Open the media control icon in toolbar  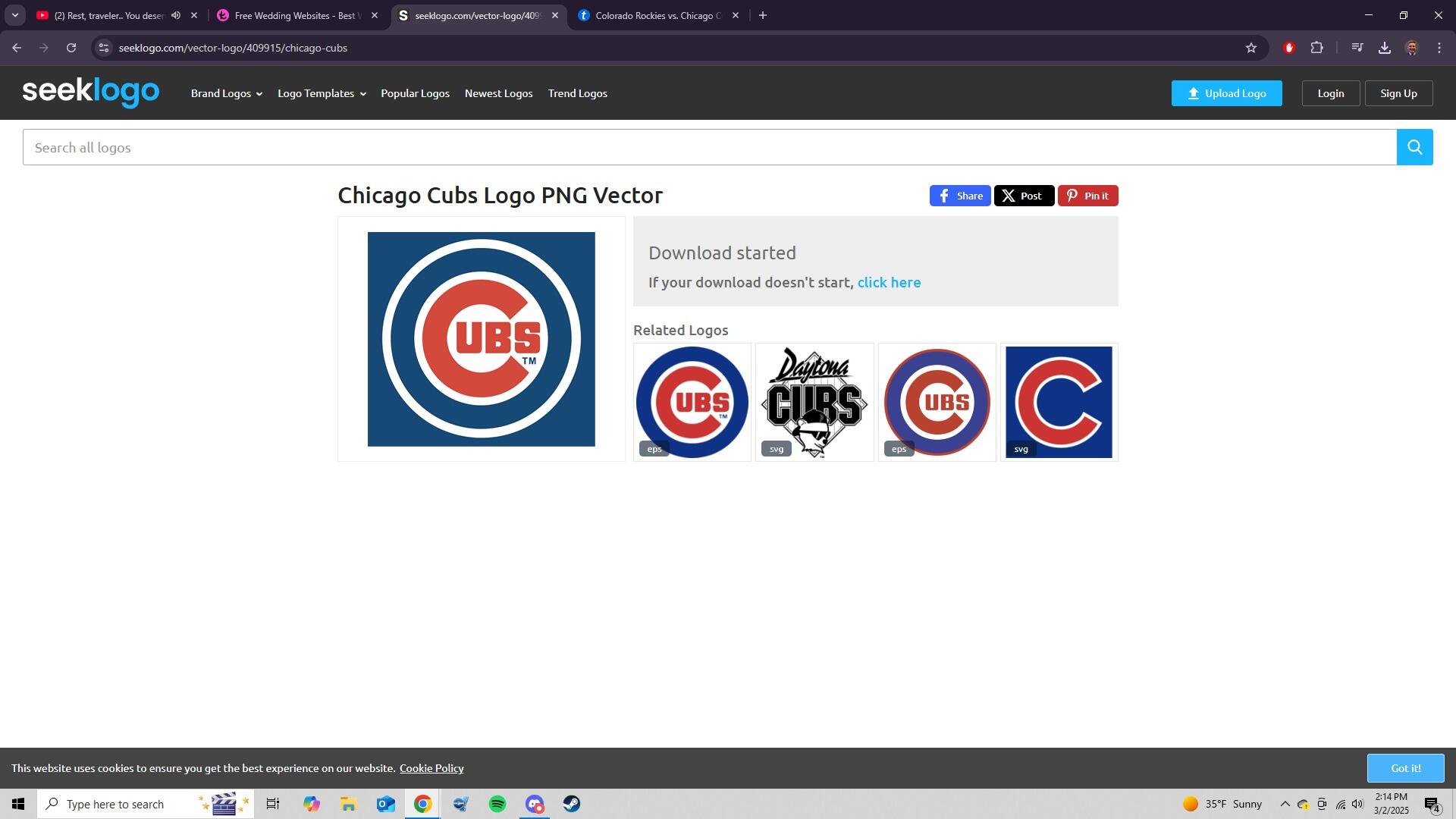[1357, 48]
